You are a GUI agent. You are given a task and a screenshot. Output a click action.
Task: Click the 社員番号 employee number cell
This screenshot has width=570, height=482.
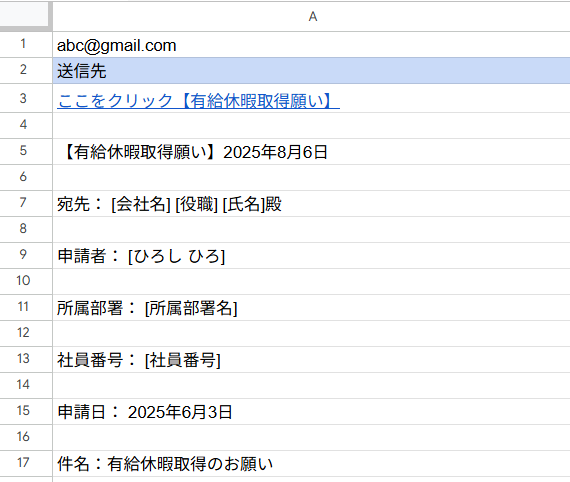coord(312,360)
